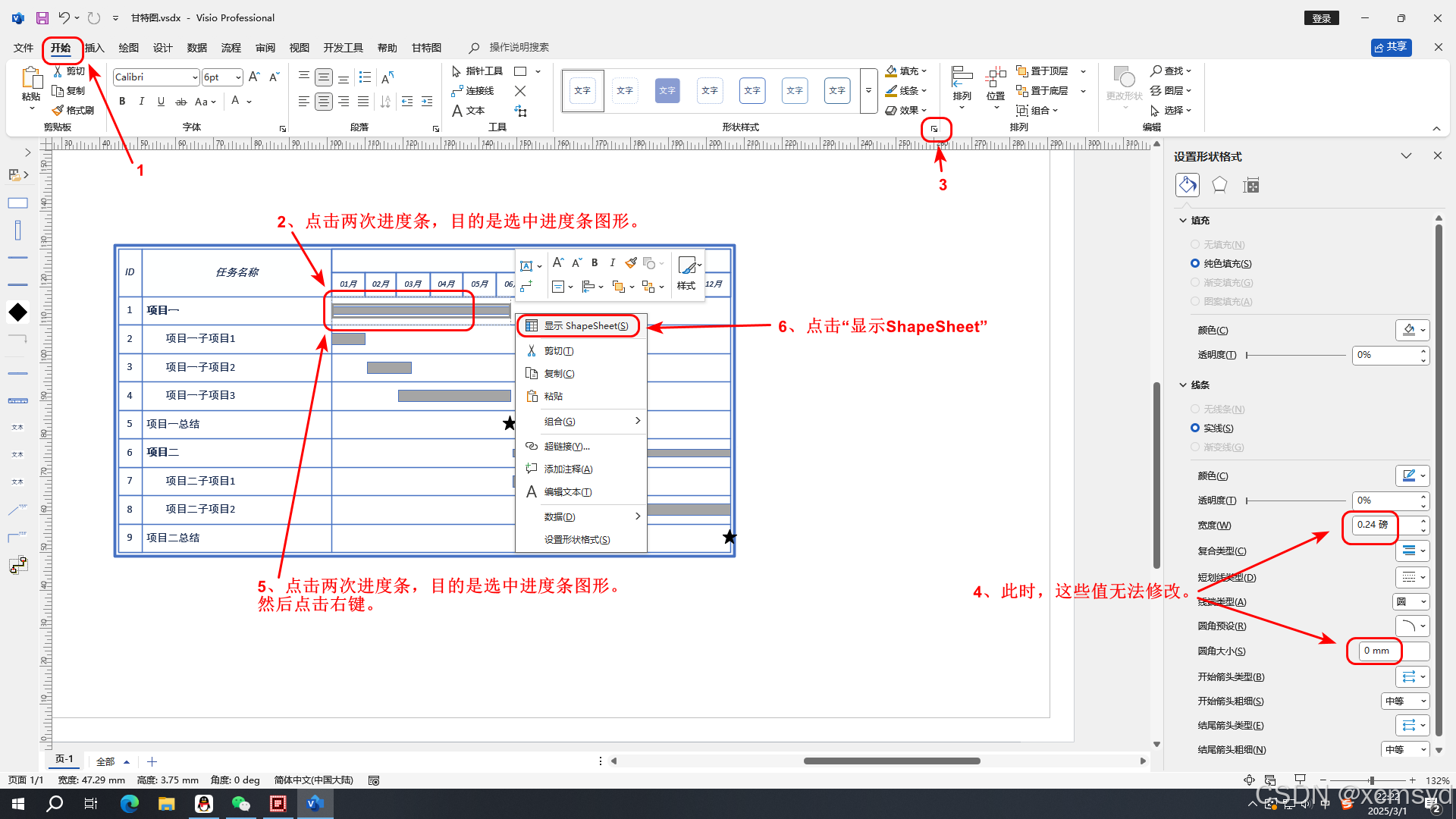Viewport: 1456px width, 819px height.
Task: Click the 共享 Share button
Action: coord(1391,47)
